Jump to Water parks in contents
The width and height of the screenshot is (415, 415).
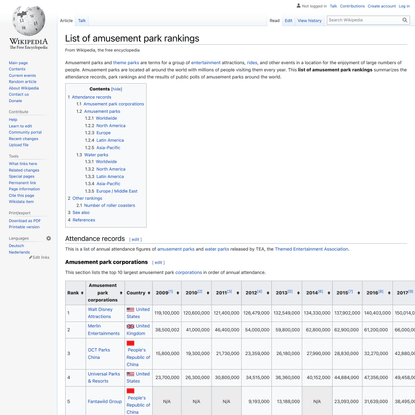[96, 155]
